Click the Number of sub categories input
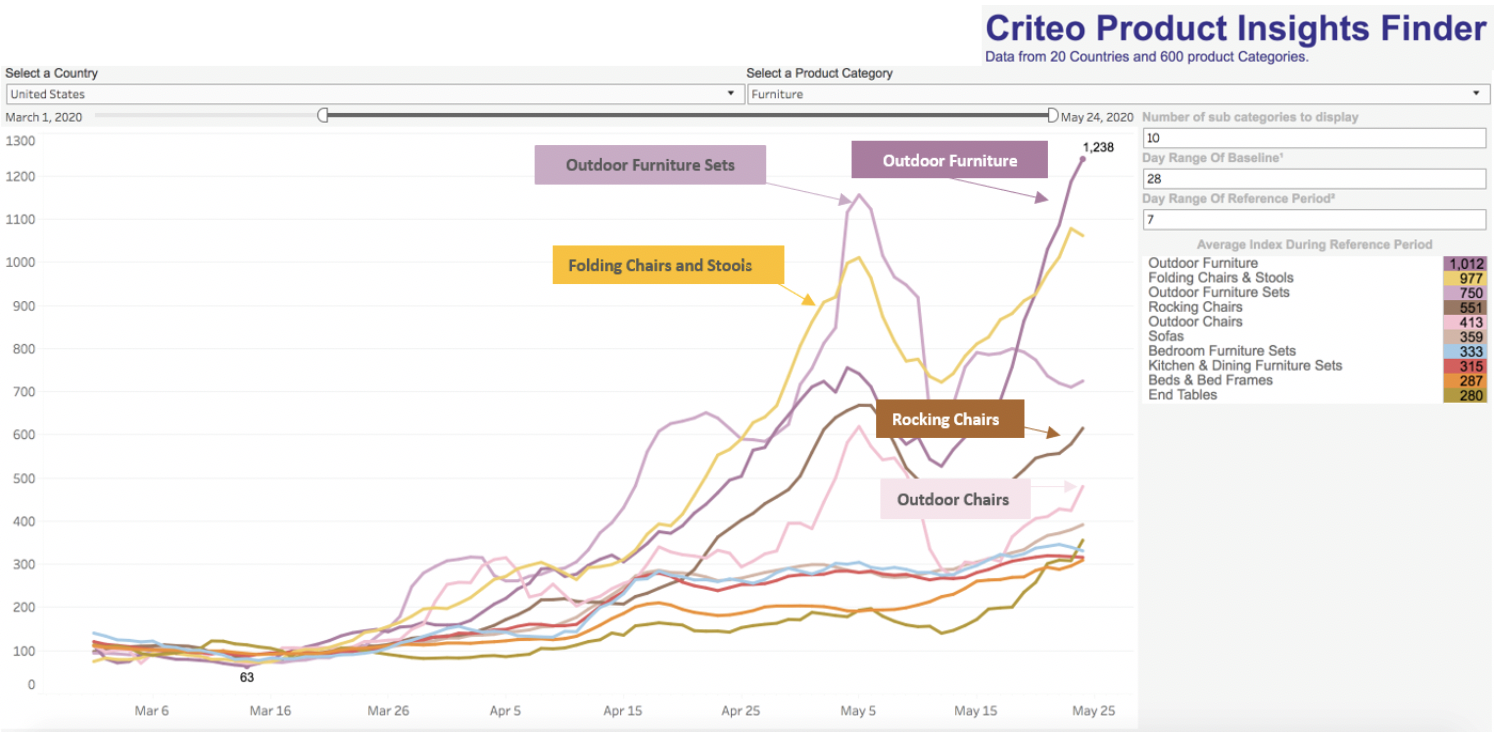This screenshot has width=1496, height=732. click(x=1315, y=138)
